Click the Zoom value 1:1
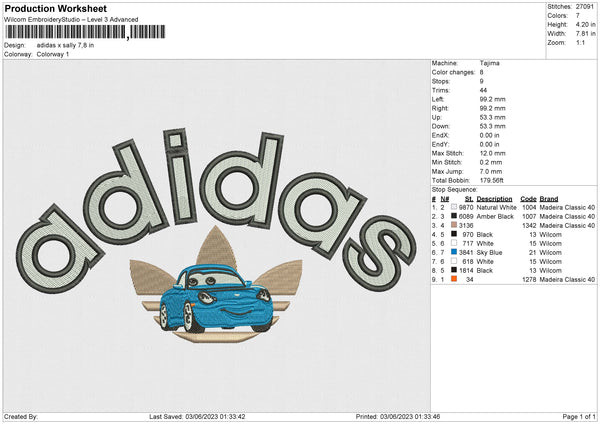 (580, 42)
